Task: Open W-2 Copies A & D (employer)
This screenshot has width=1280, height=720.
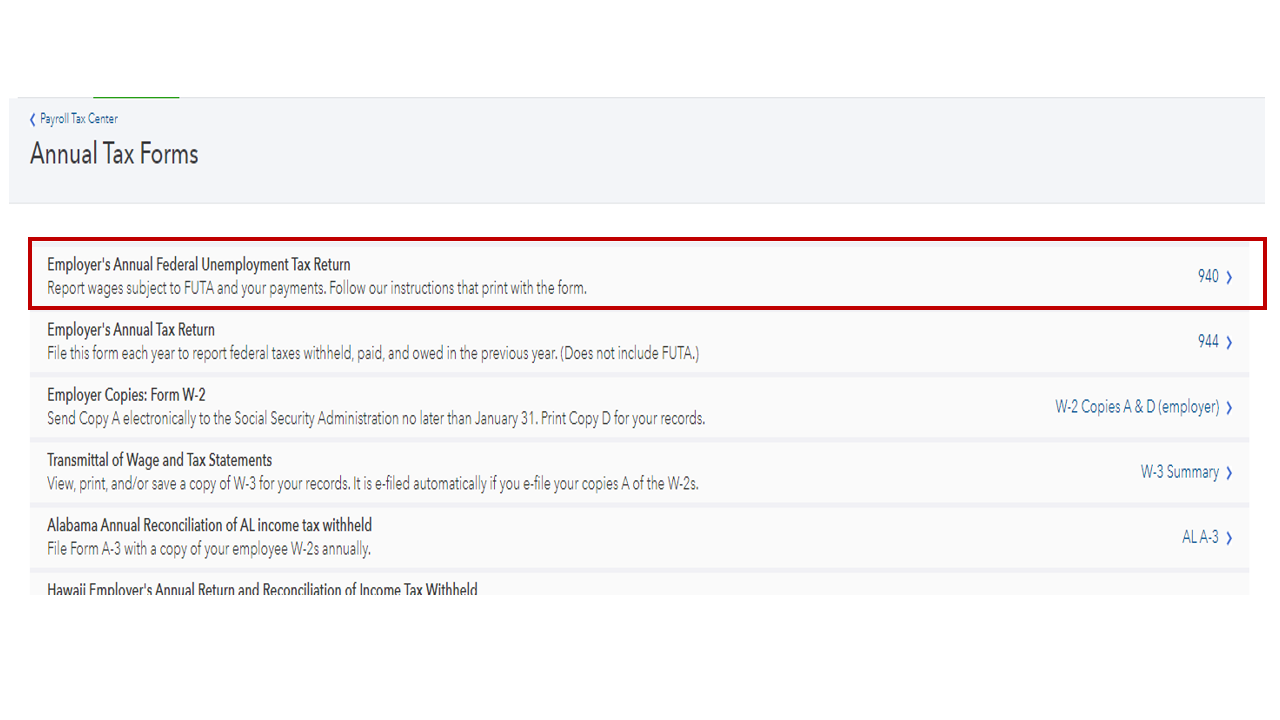Action: pos(1137,407)
